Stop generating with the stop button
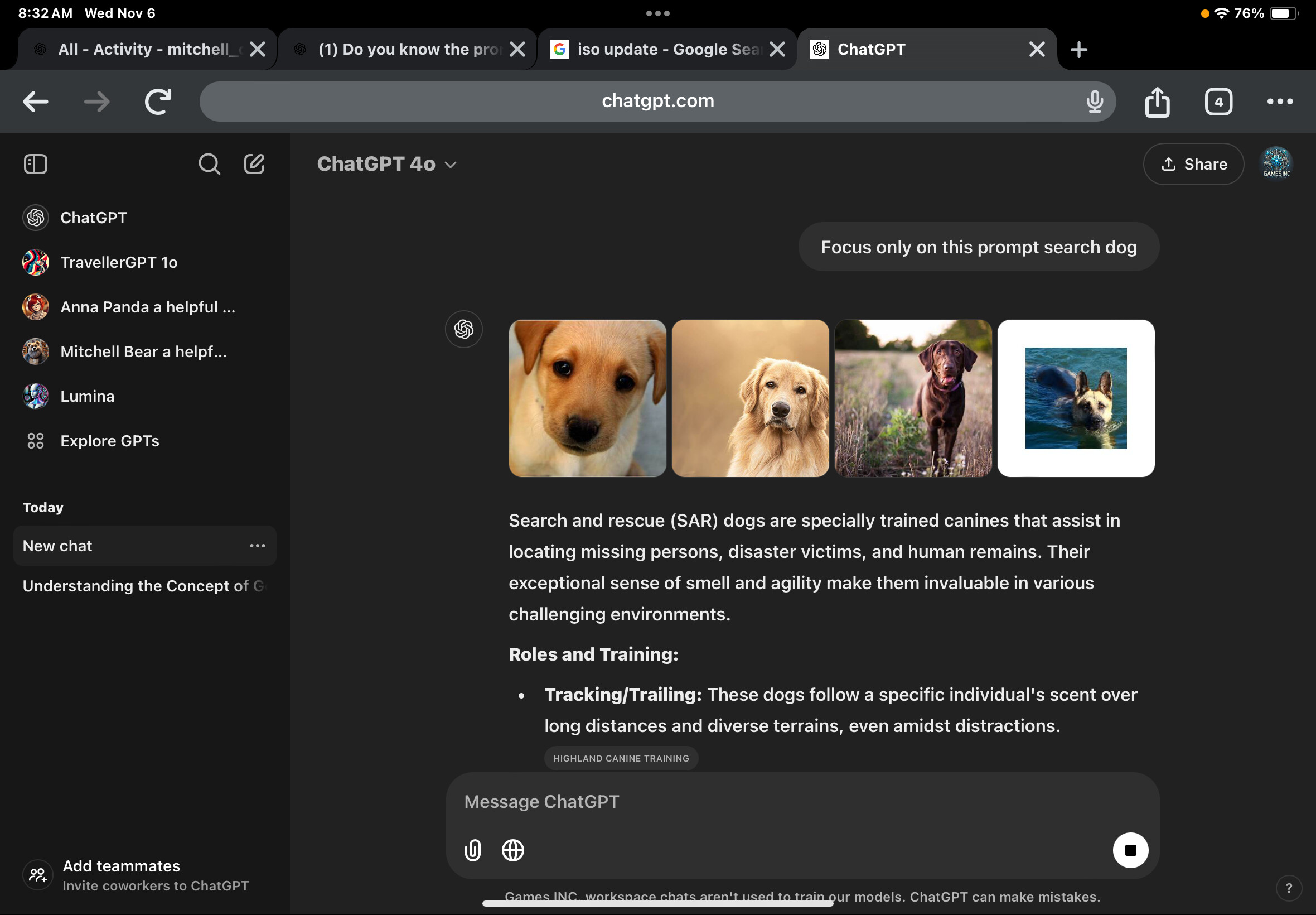 [1130, 850]
